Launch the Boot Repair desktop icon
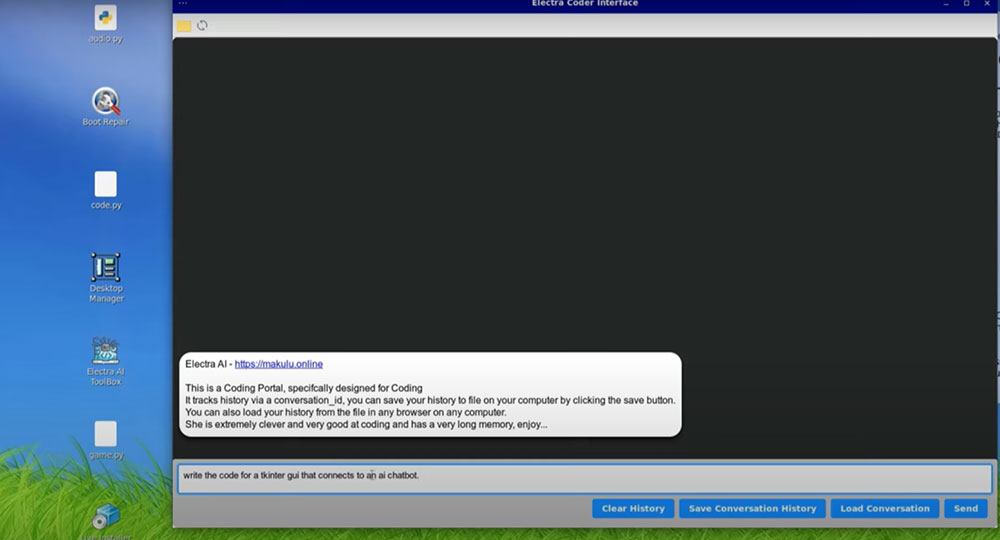 click(x=106, y=106)
